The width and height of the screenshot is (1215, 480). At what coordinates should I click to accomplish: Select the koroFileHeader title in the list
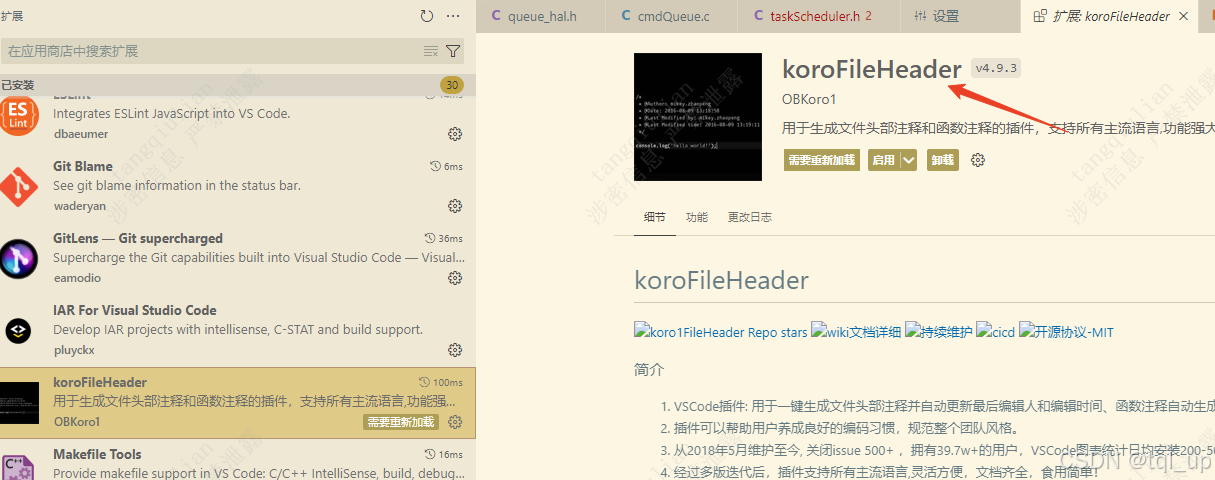(x=100, y=382)
